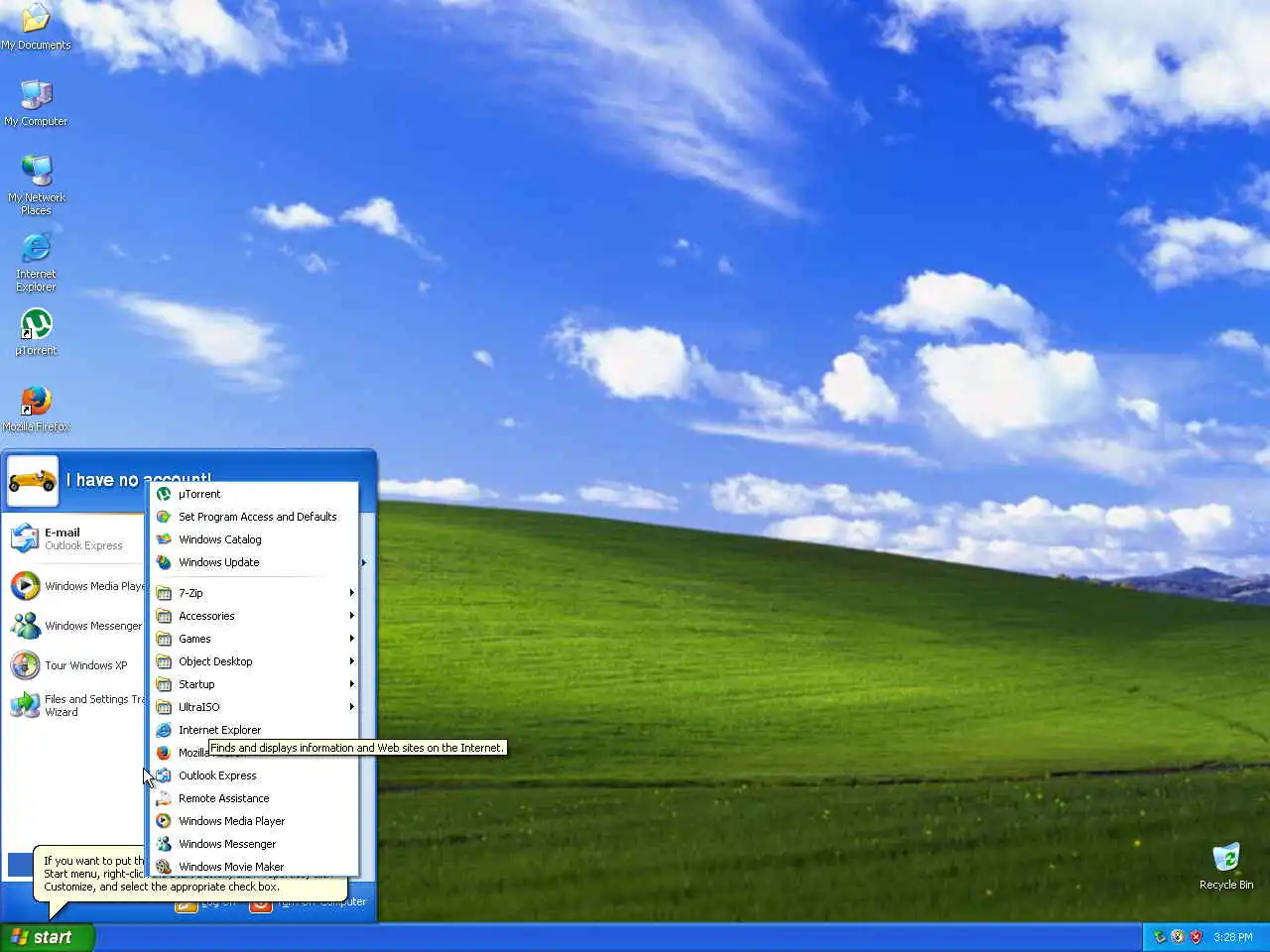Image resolution: width=1270 pixels, height=952 pixels.
Task: Click the yellow race car user picture
Action: click(32, 480)
